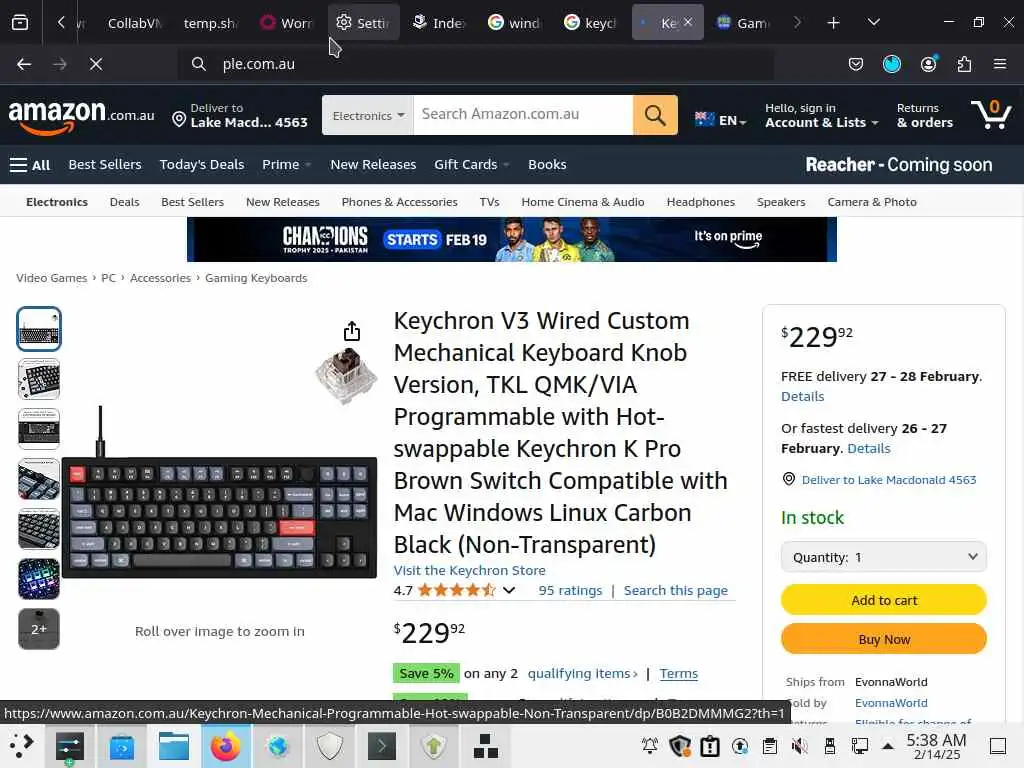Expand the Electronics search category dropdown
1024x768 pixels.
pyautogui.click(x=368, y=115)
